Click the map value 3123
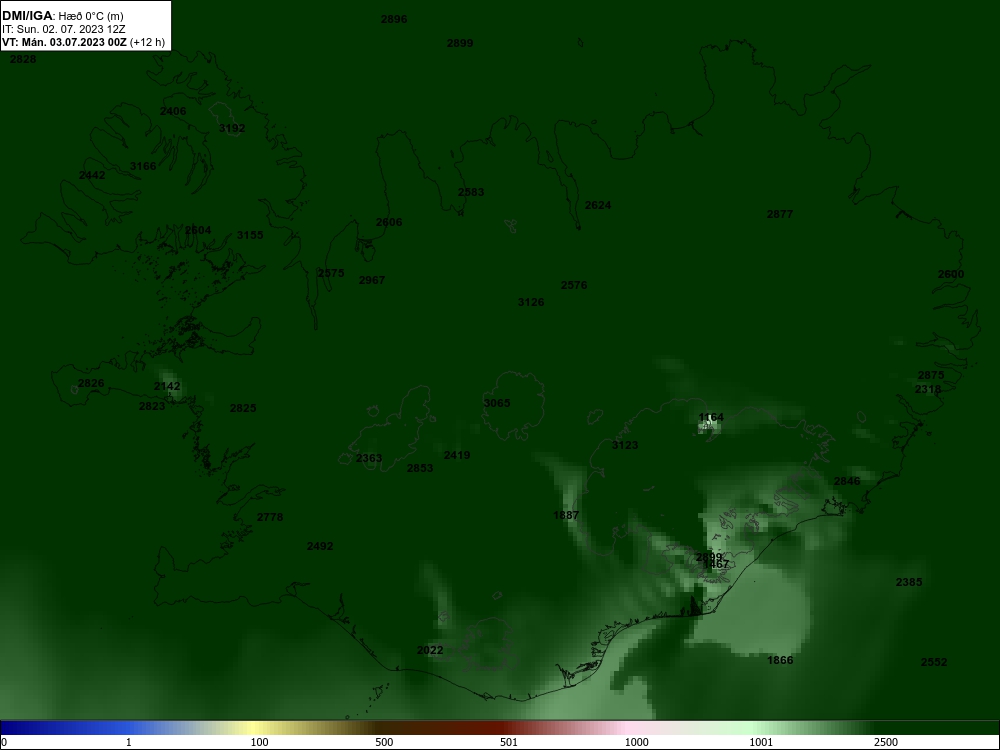 625,445
